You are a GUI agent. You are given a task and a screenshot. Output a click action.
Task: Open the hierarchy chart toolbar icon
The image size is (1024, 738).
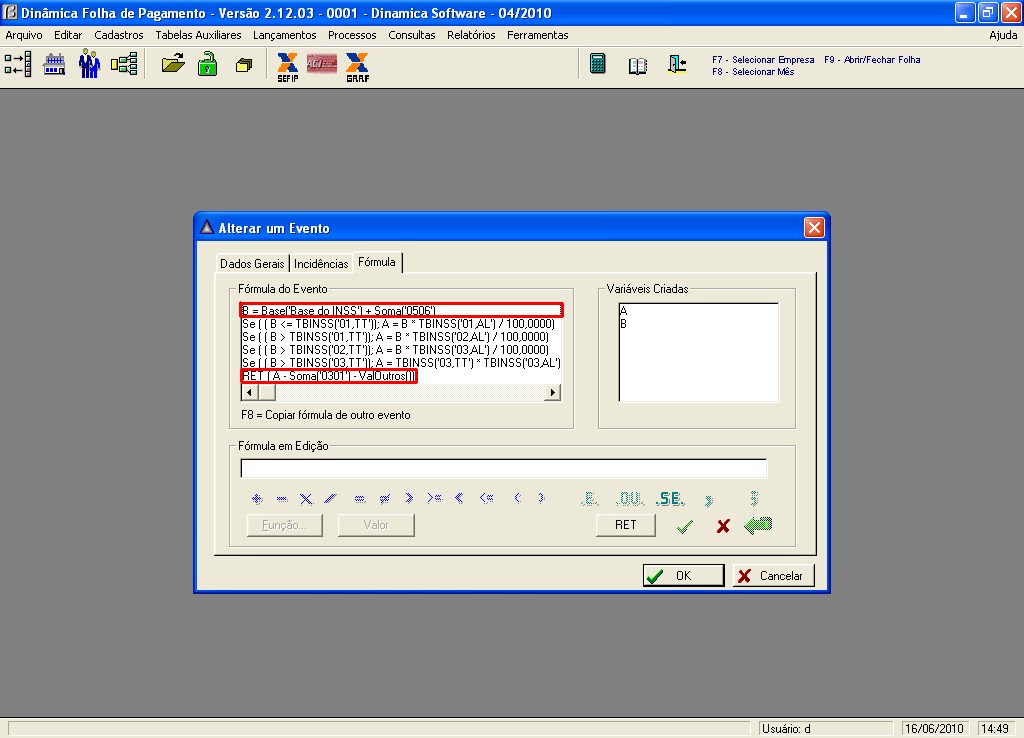tap(123, 64)
